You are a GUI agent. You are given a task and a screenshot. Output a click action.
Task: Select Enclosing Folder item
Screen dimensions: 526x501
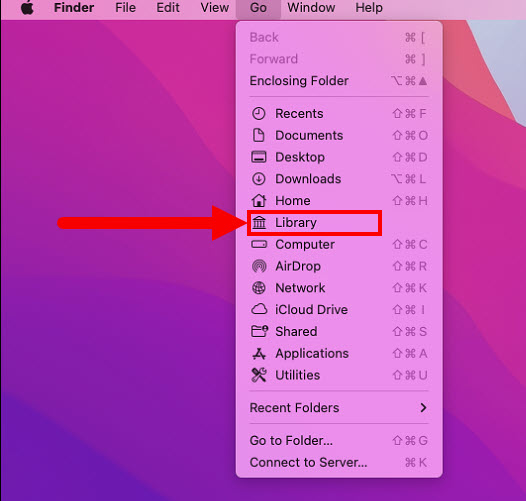click(x=339, y=81)
